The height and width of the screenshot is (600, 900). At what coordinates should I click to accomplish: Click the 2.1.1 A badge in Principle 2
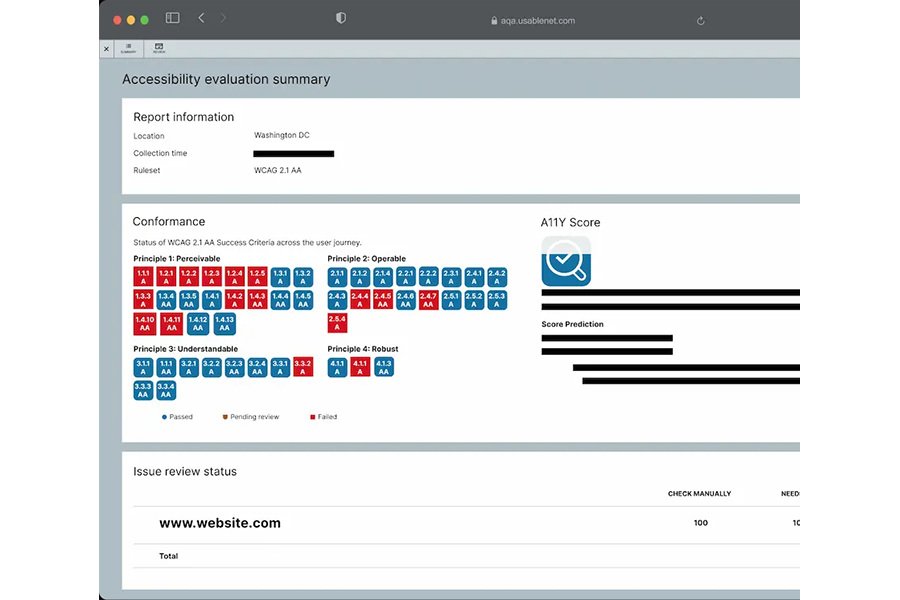[337, 277]
